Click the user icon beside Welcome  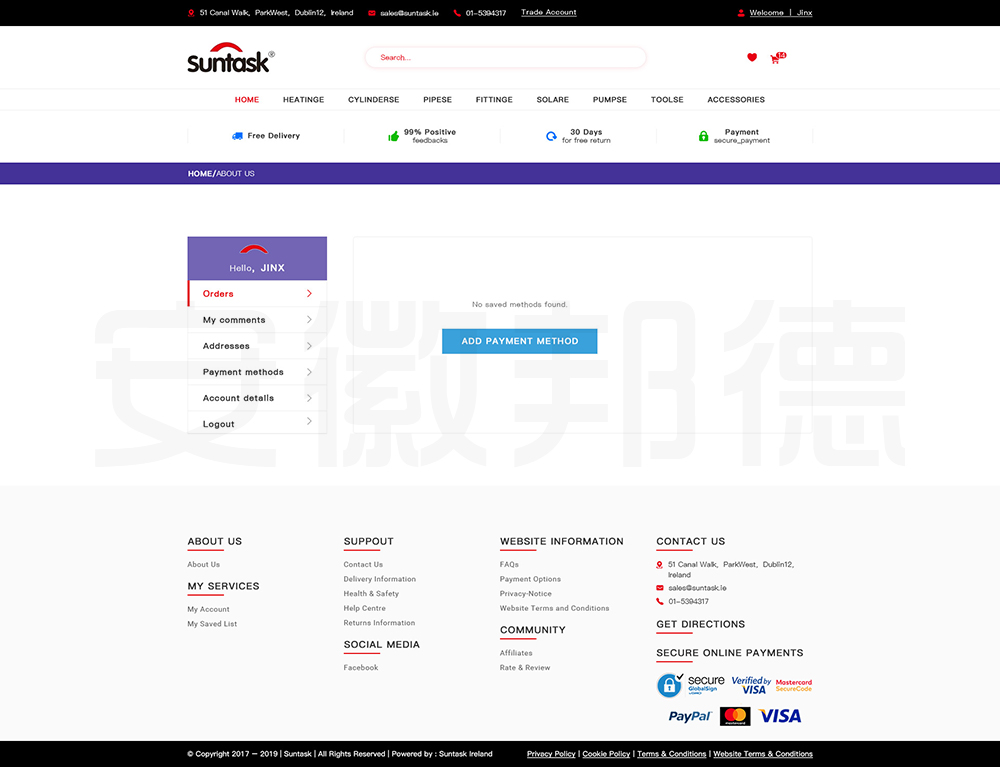[741, 13]
